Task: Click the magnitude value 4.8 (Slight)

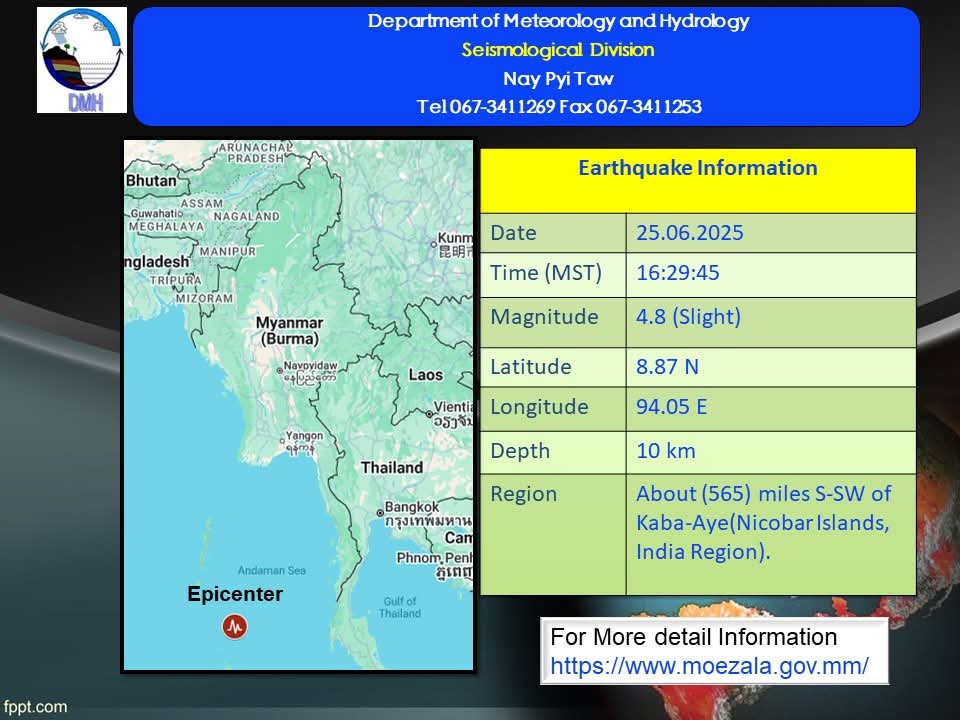Action: click(688, 317)
